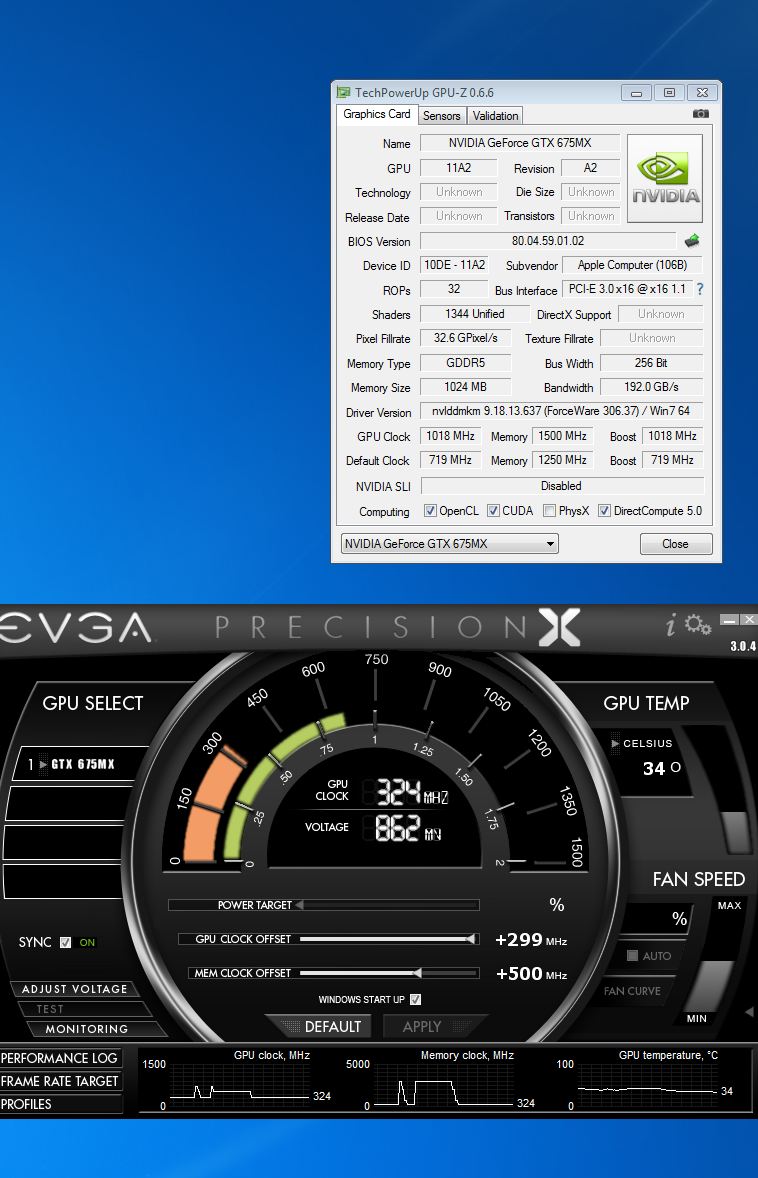The height and width of the screenshot is (1178, 758).
Task: Click the Memory Type GDDR5 field
Action: coord(465,363)
